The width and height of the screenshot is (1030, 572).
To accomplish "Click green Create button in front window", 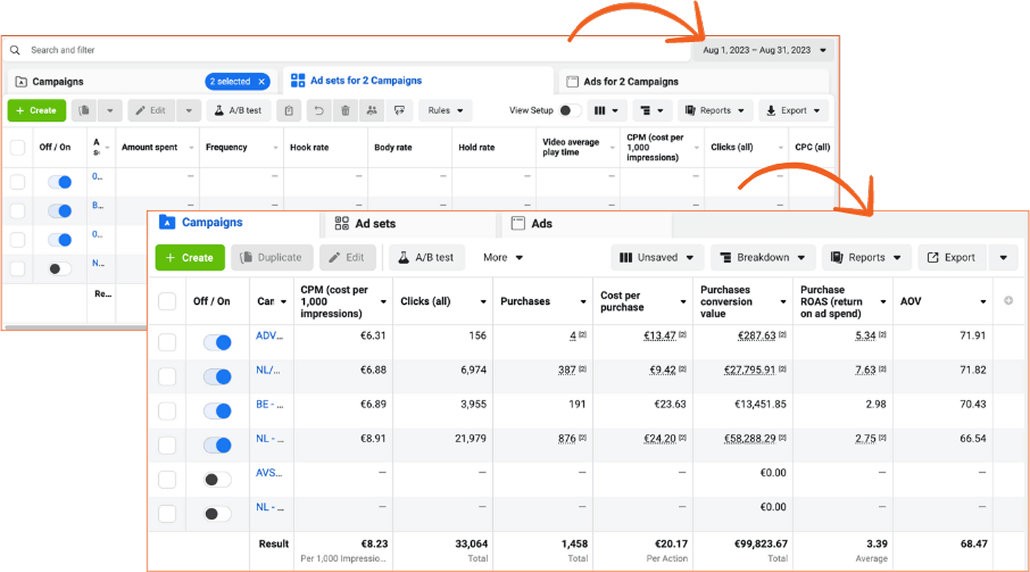I will (190, 257).
